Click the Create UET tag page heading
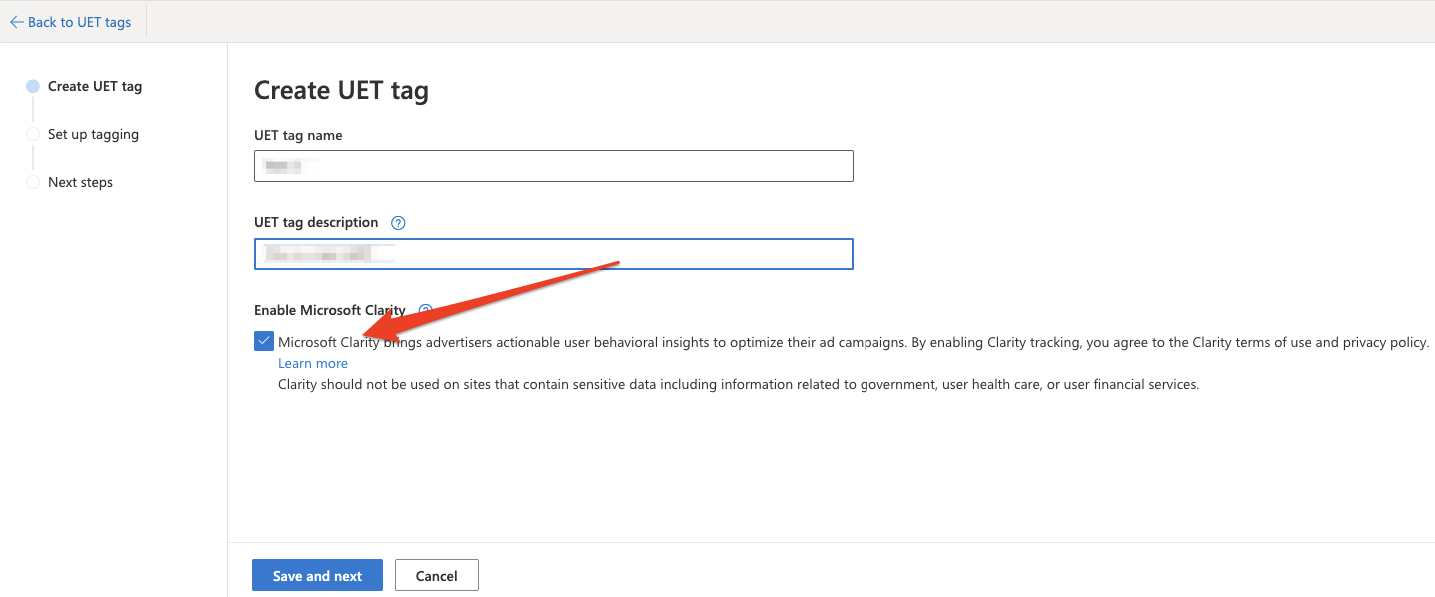1435x597 pixels. [x=341, y=90]
